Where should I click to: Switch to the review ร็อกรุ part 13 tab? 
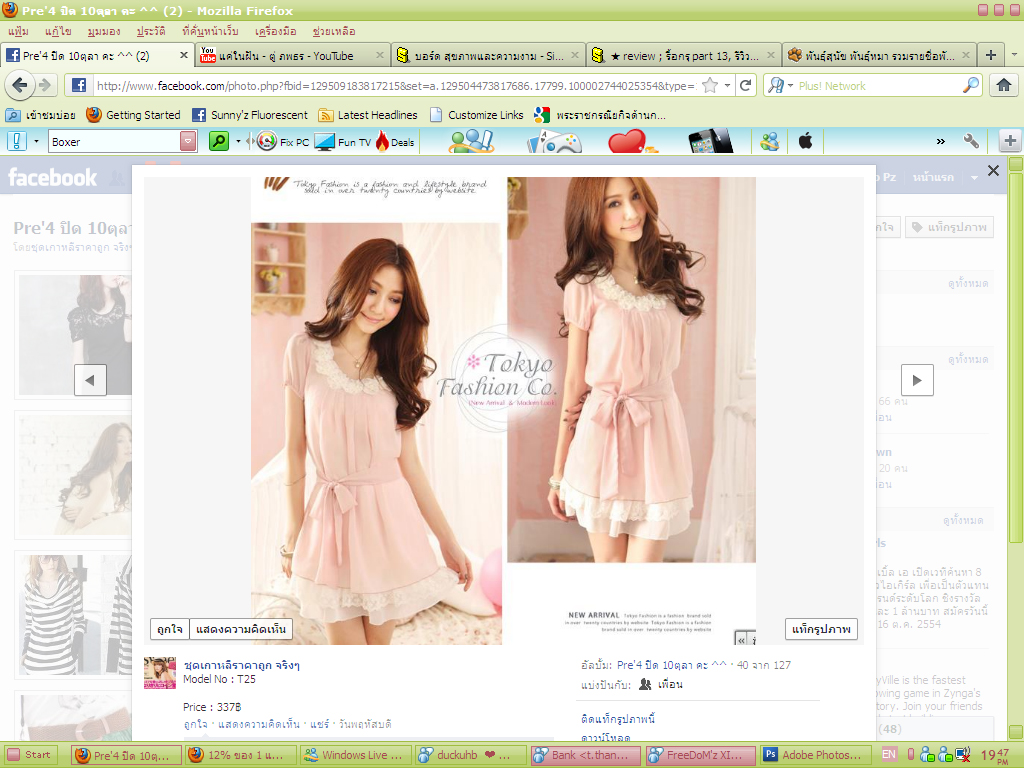point(684,56)
